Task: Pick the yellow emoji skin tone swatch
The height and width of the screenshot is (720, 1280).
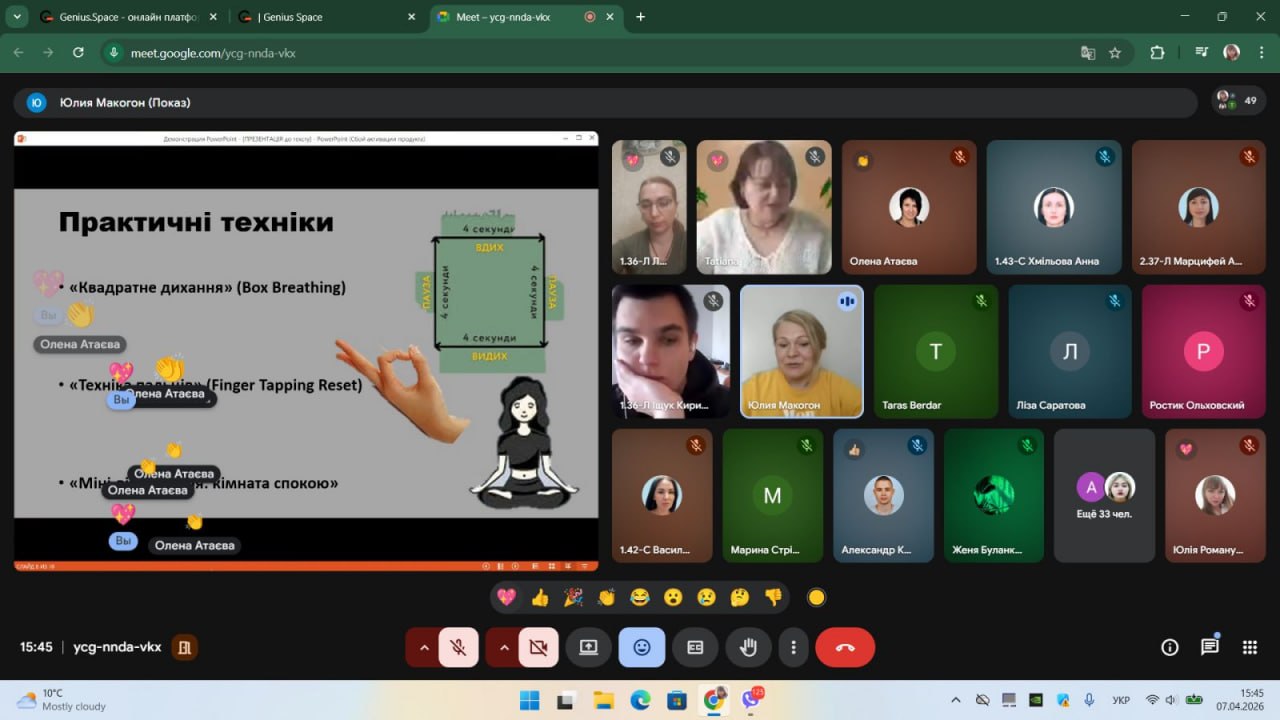Action: (x=816, y=598)
